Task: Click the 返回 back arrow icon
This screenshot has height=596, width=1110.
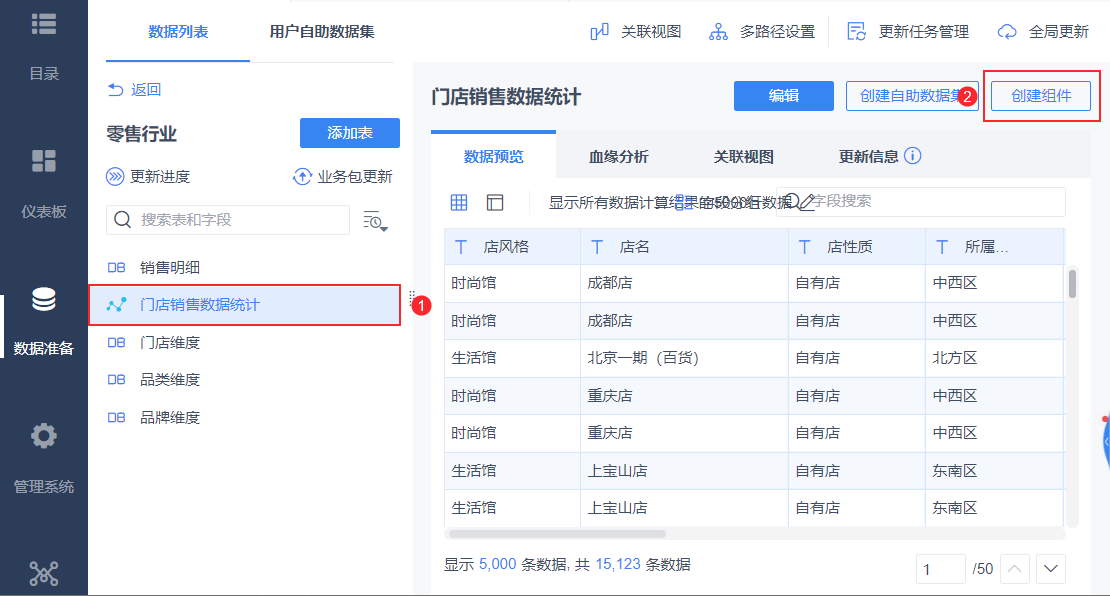Action: click(x=115, y=89)
